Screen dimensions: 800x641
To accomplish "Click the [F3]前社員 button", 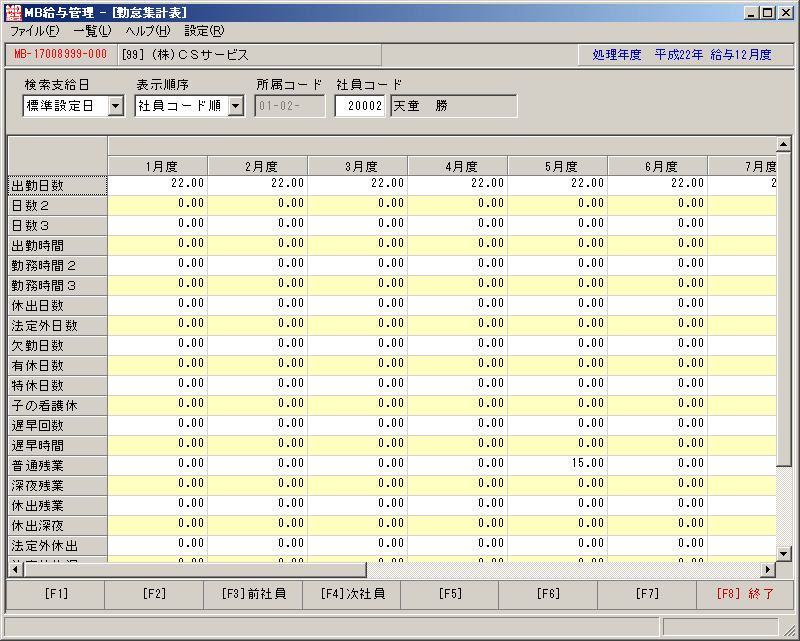I will (x=254, y=594).
